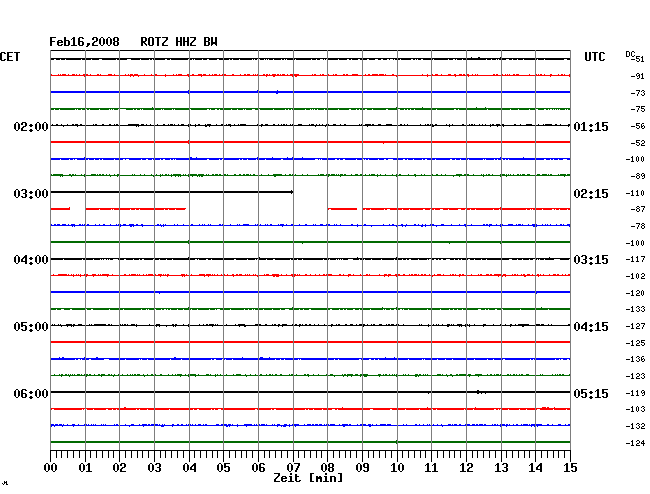Viewport: 650px width, 494px height.
Task: Click the Zeit [min] axis title
Action: (x=308, y=478)
